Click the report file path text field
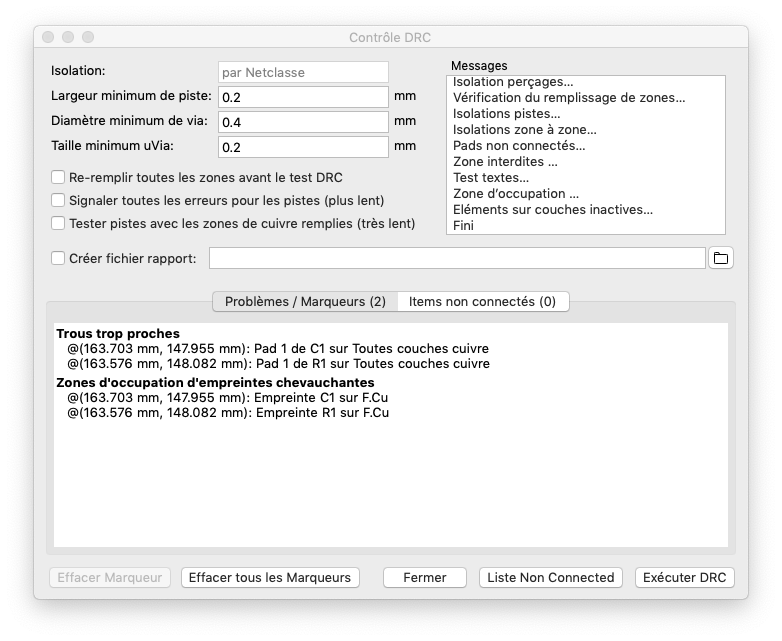The image size is (782, 641). point(457,258)
